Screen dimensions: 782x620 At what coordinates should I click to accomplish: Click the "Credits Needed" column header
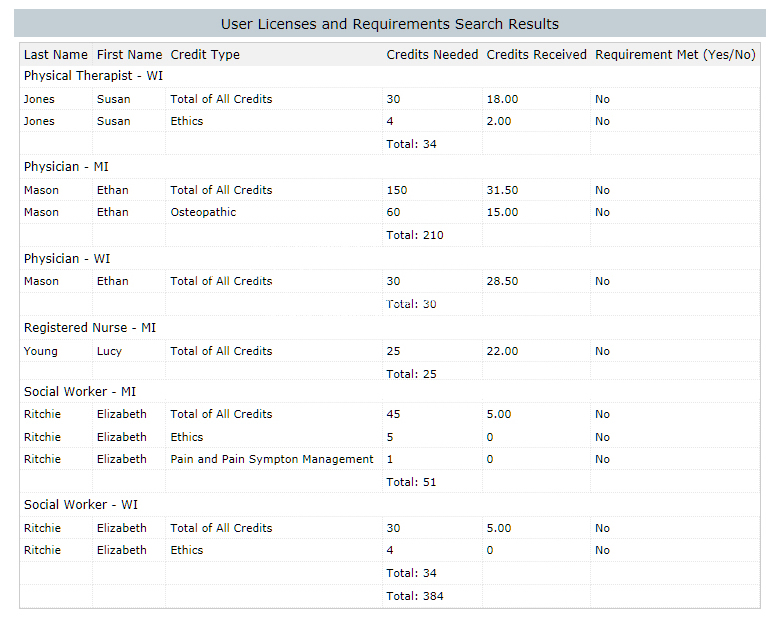432,55
